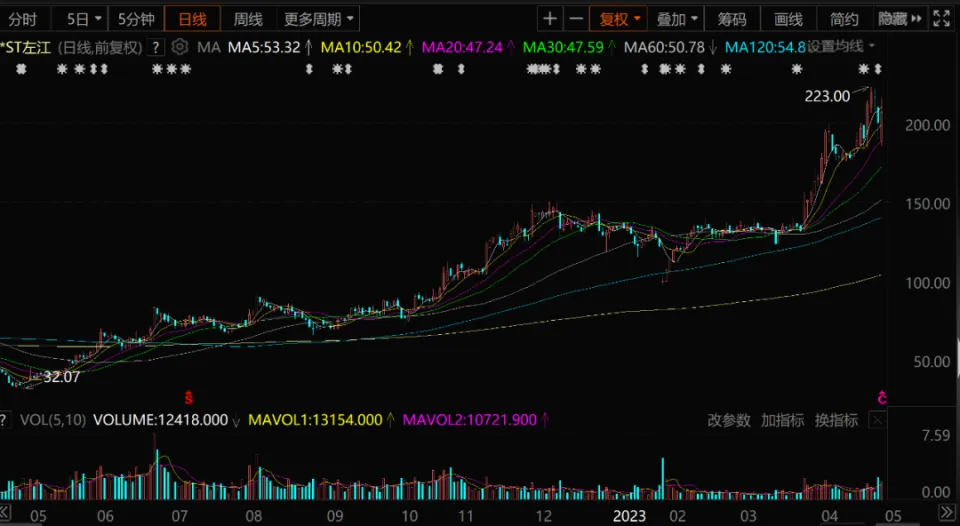The image size is (960, 526).
Task: Click the help question mark beside 前复权
Action: (x=155, y=46)
